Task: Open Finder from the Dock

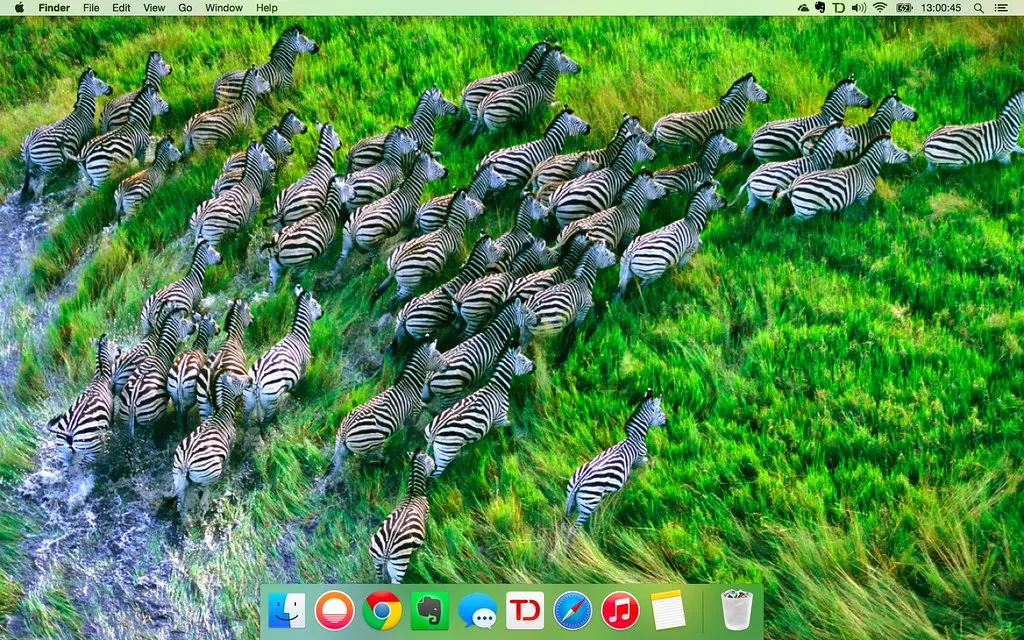Action: click(x=287, y=611)
